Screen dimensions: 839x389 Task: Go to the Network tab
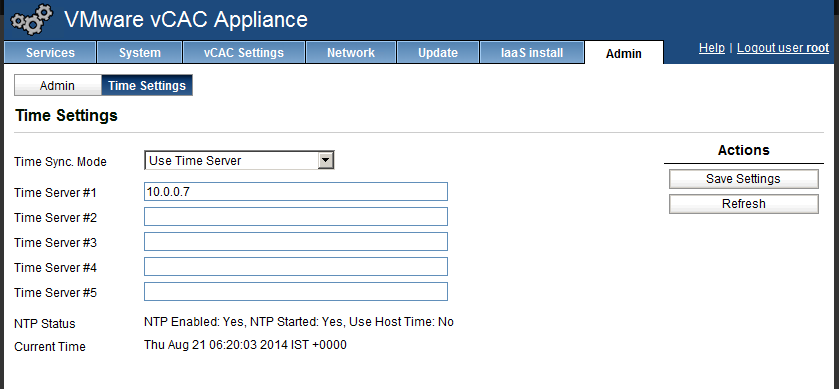point(351,52)
